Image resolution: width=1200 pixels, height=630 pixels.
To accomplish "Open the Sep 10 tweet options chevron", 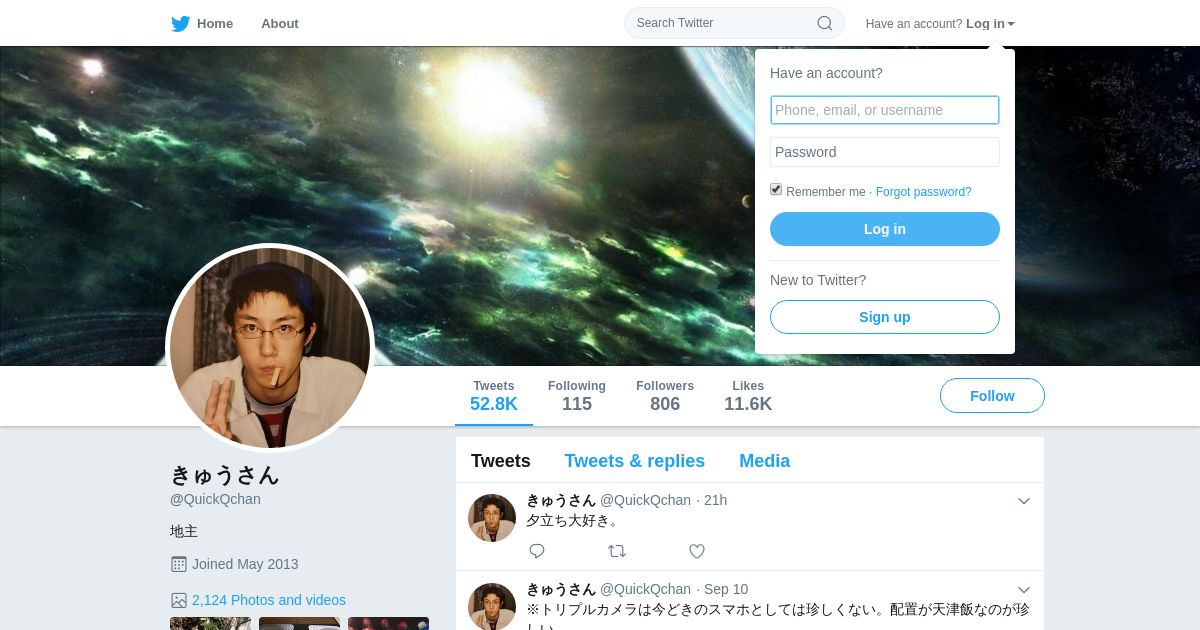I will coord(1024,590).
